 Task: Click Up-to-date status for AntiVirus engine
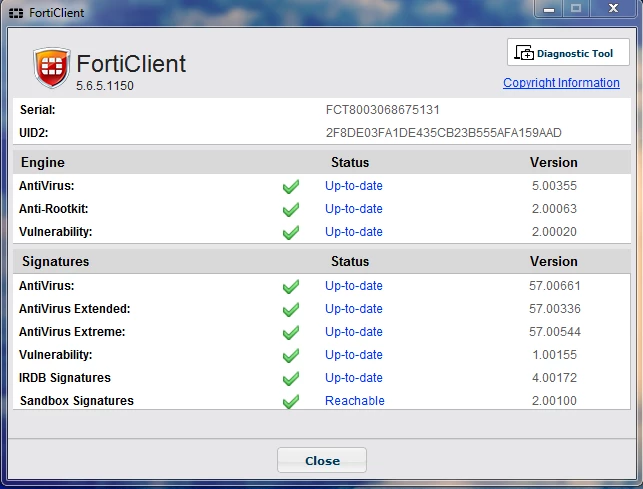(x=354, y=186)
